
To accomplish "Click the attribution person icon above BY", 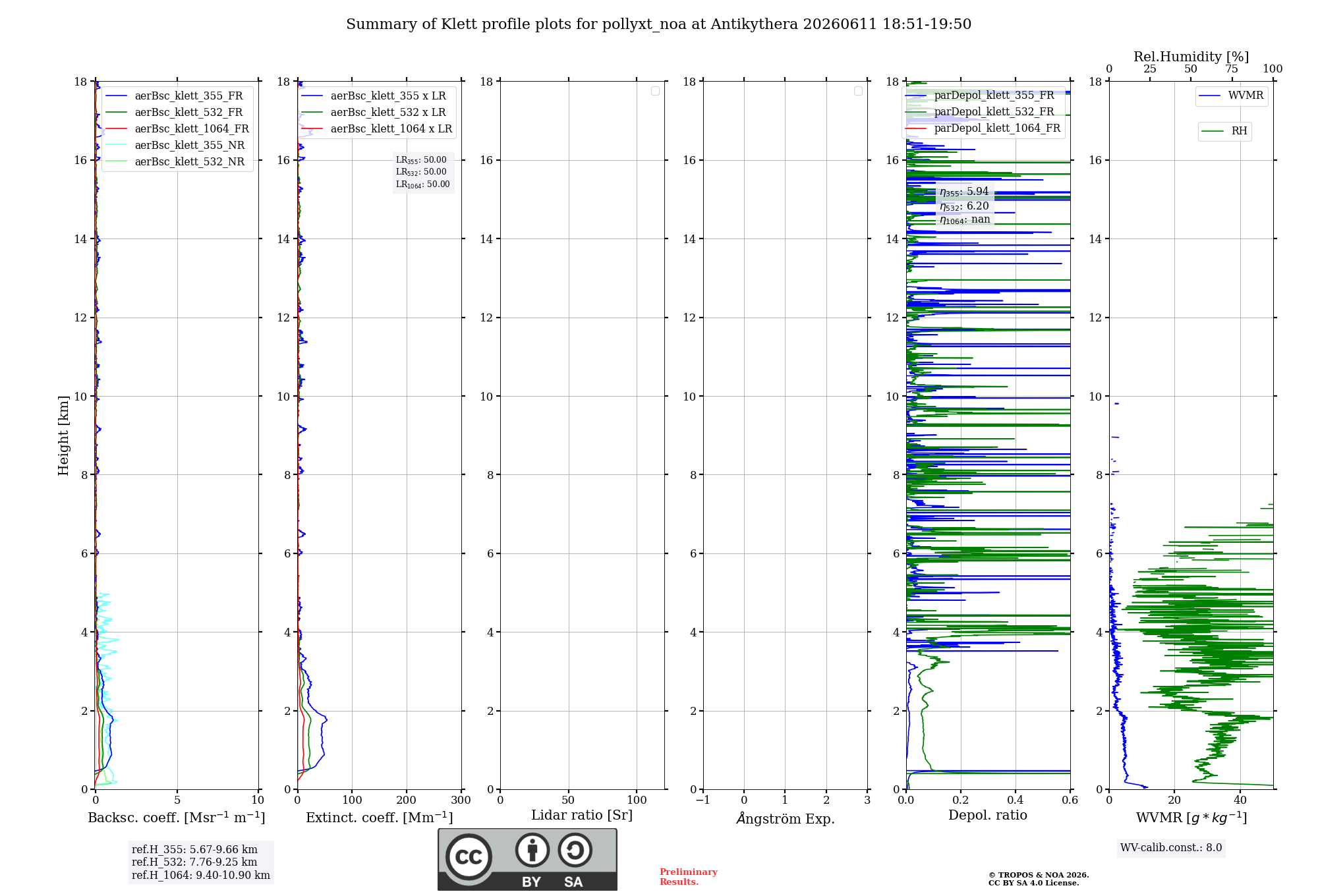I will click(532, 850).
